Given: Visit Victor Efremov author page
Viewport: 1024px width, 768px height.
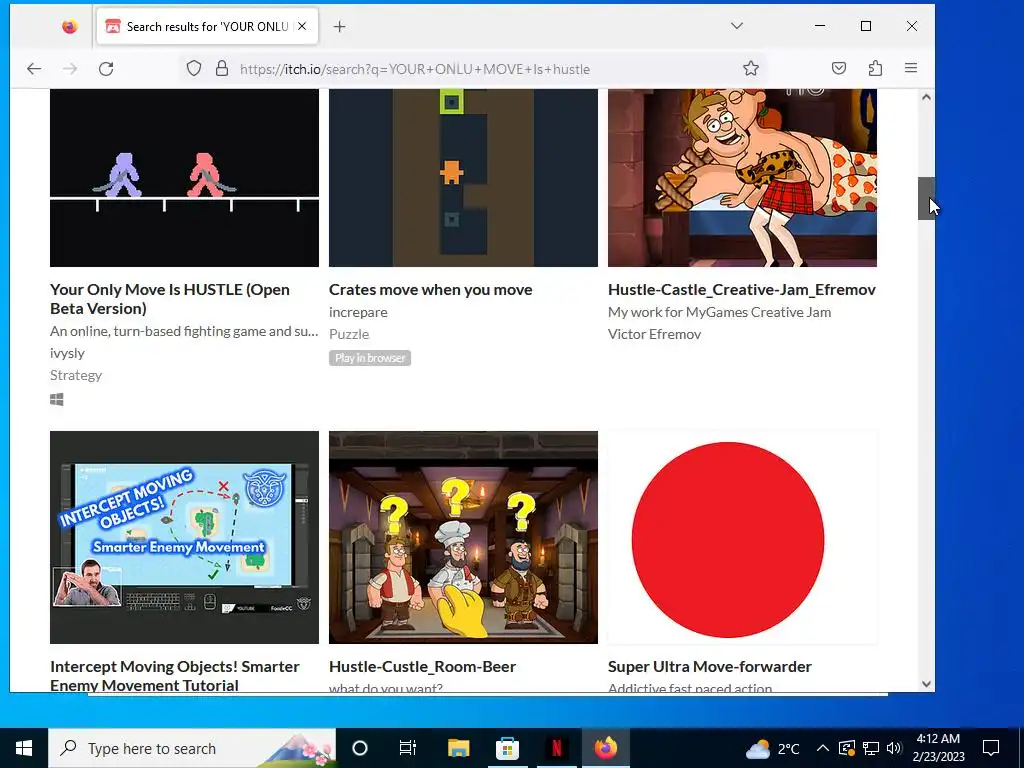Looking at the screenshot, I should coord(654,334).
